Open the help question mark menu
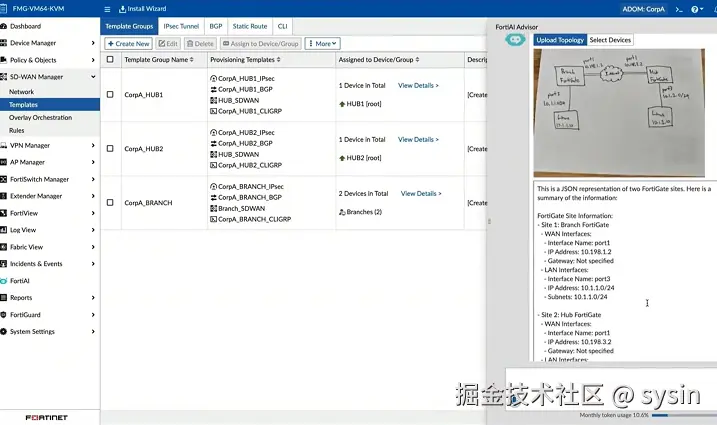The height and width of the screenshot is (425, 717). pos(696,9)
